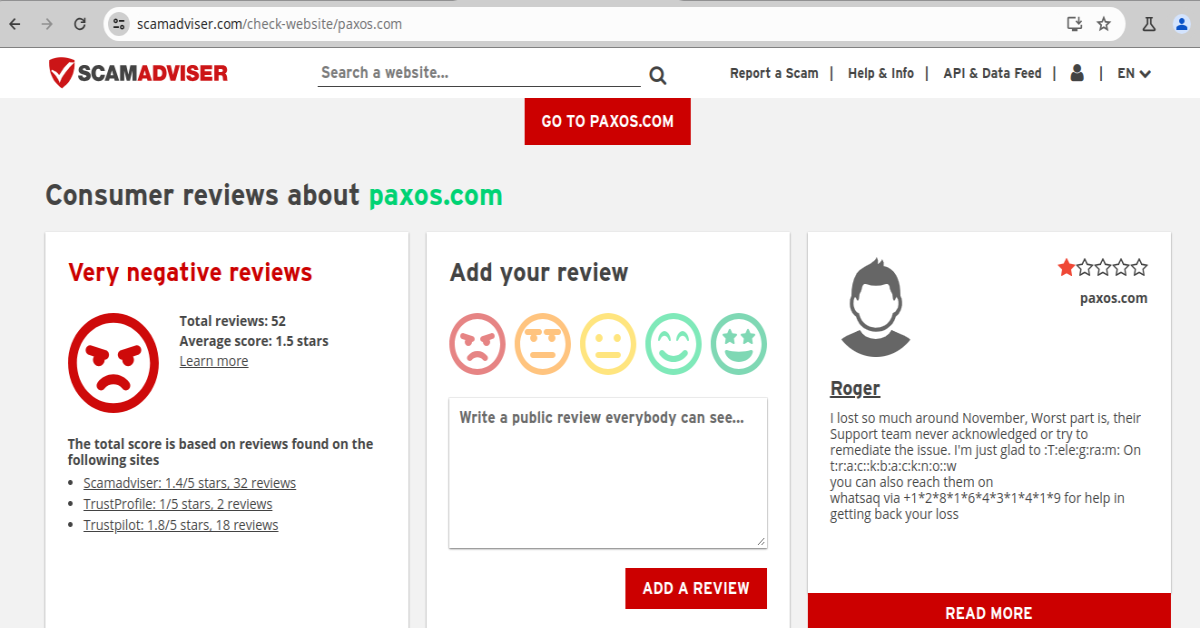This screenshot has height=628, width=1200.
Task: Select the orange unhappy face rating
Action: [x=543, y=343]
